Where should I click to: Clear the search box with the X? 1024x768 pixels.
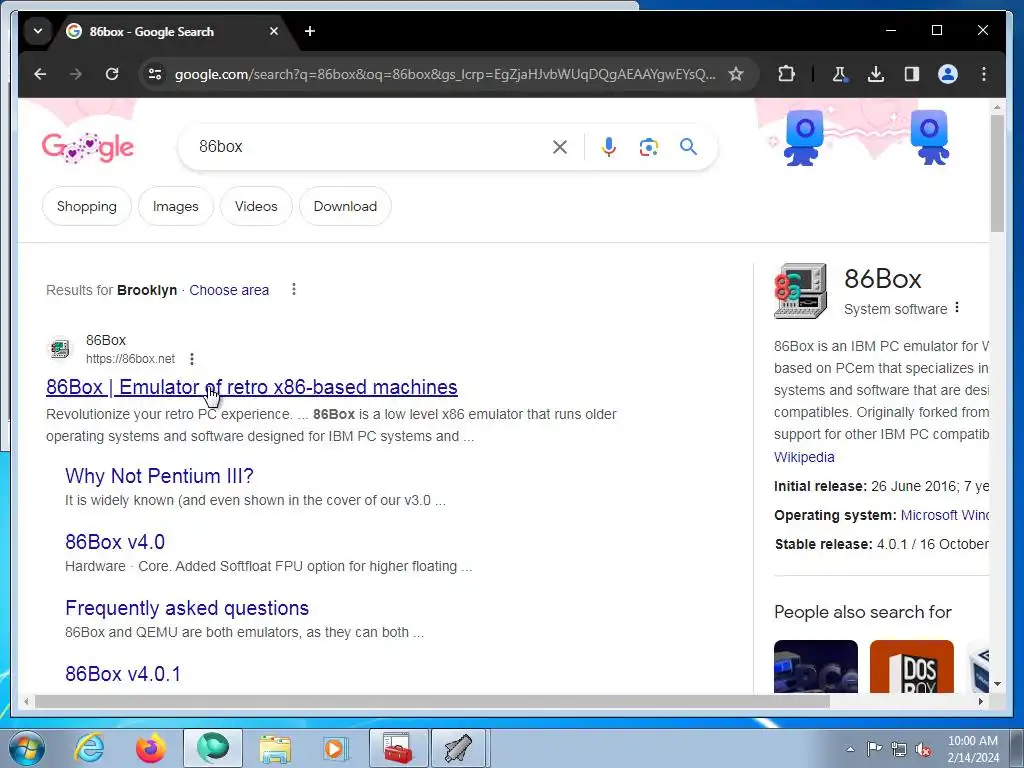(x=560, y=147)
